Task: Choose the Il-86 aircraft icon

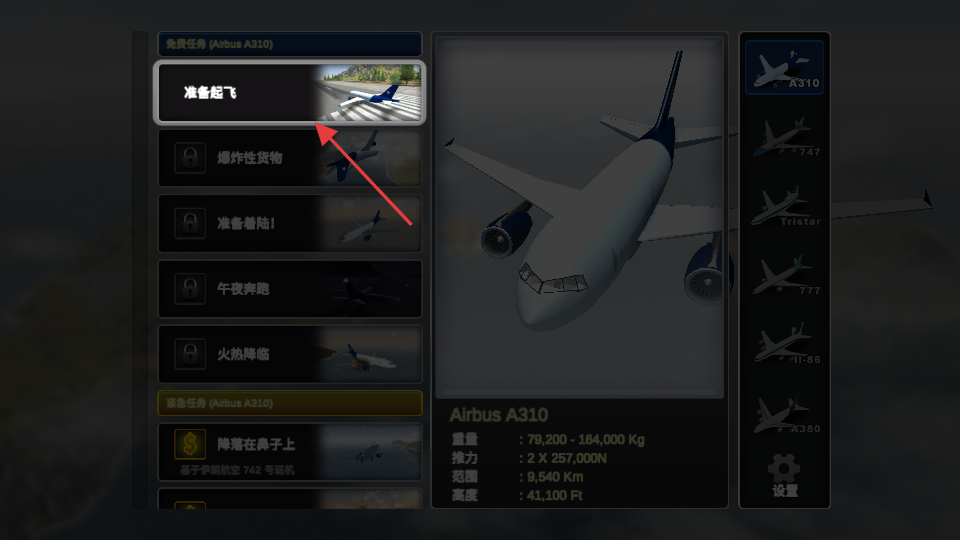Action: click(784, 345)
